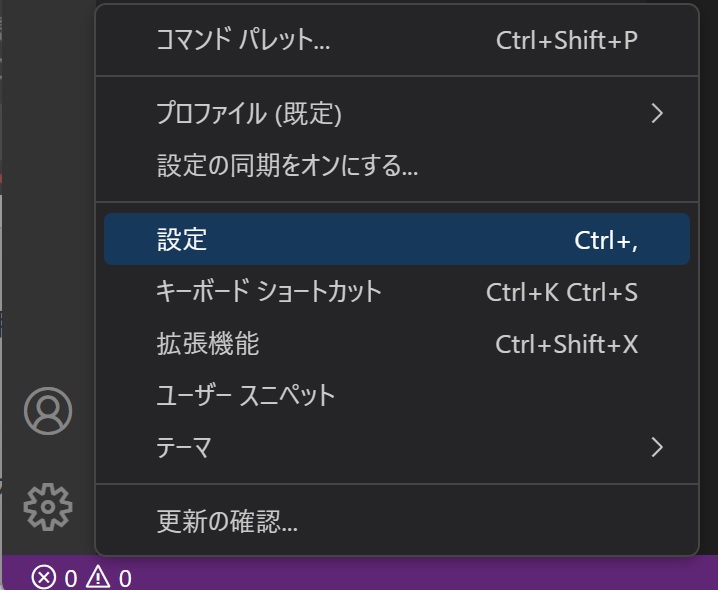
Task: Click the warning count number in status bar
Action: (x=125, y=579)
